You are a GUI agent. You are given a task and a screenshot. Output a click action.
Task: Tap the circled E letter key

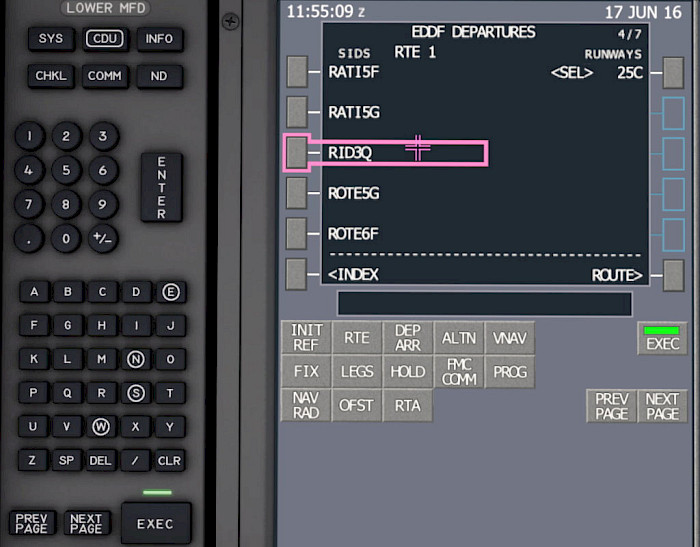coord(171,292)
